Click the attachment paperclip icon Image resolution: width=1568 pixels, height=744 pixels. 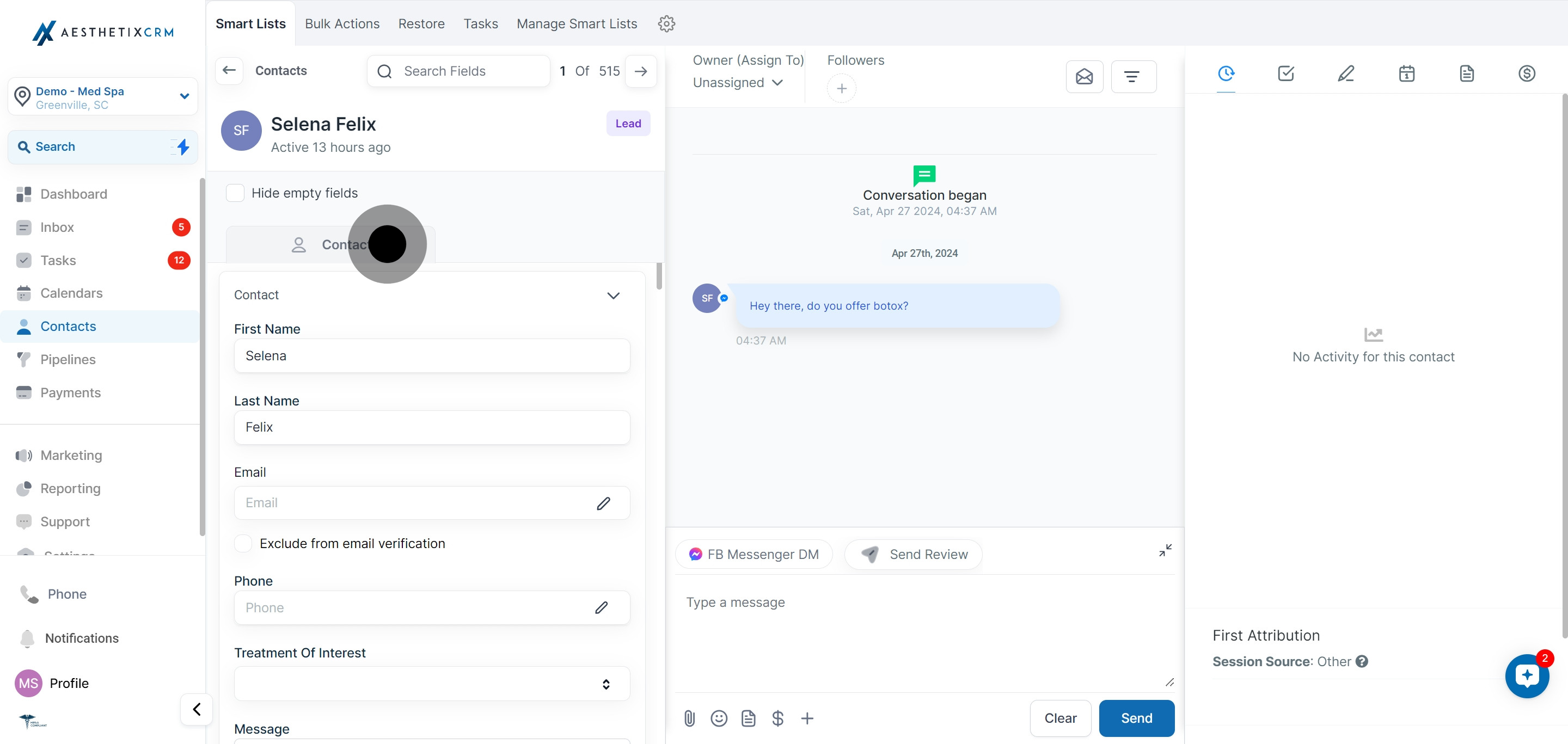pos(689,718)
